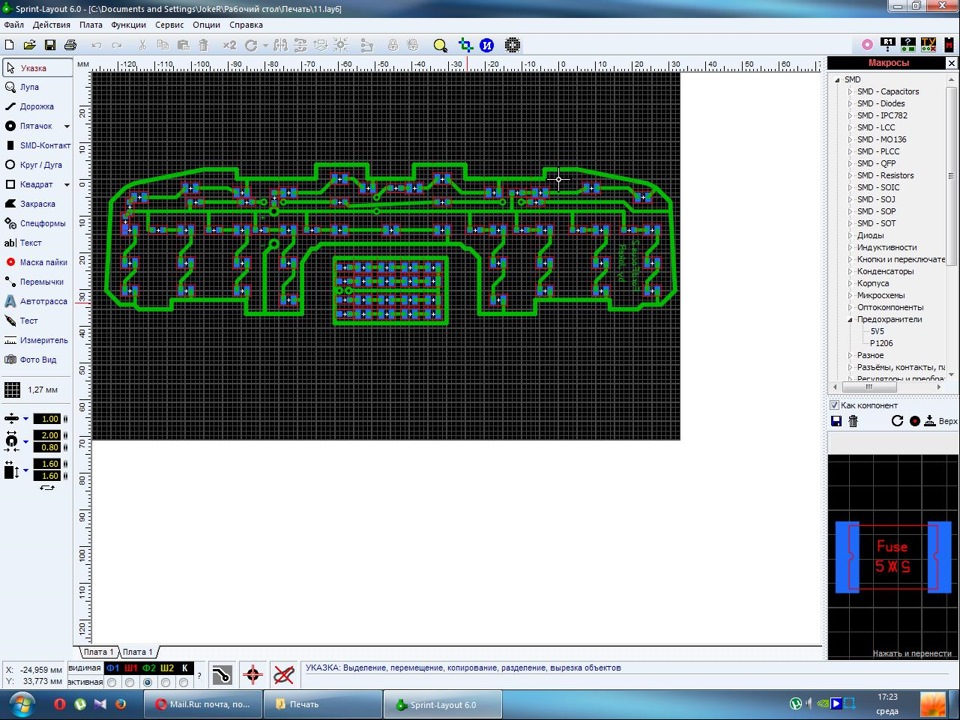
Task: Click the save file toolbar icon
Action: click(50, 45)
